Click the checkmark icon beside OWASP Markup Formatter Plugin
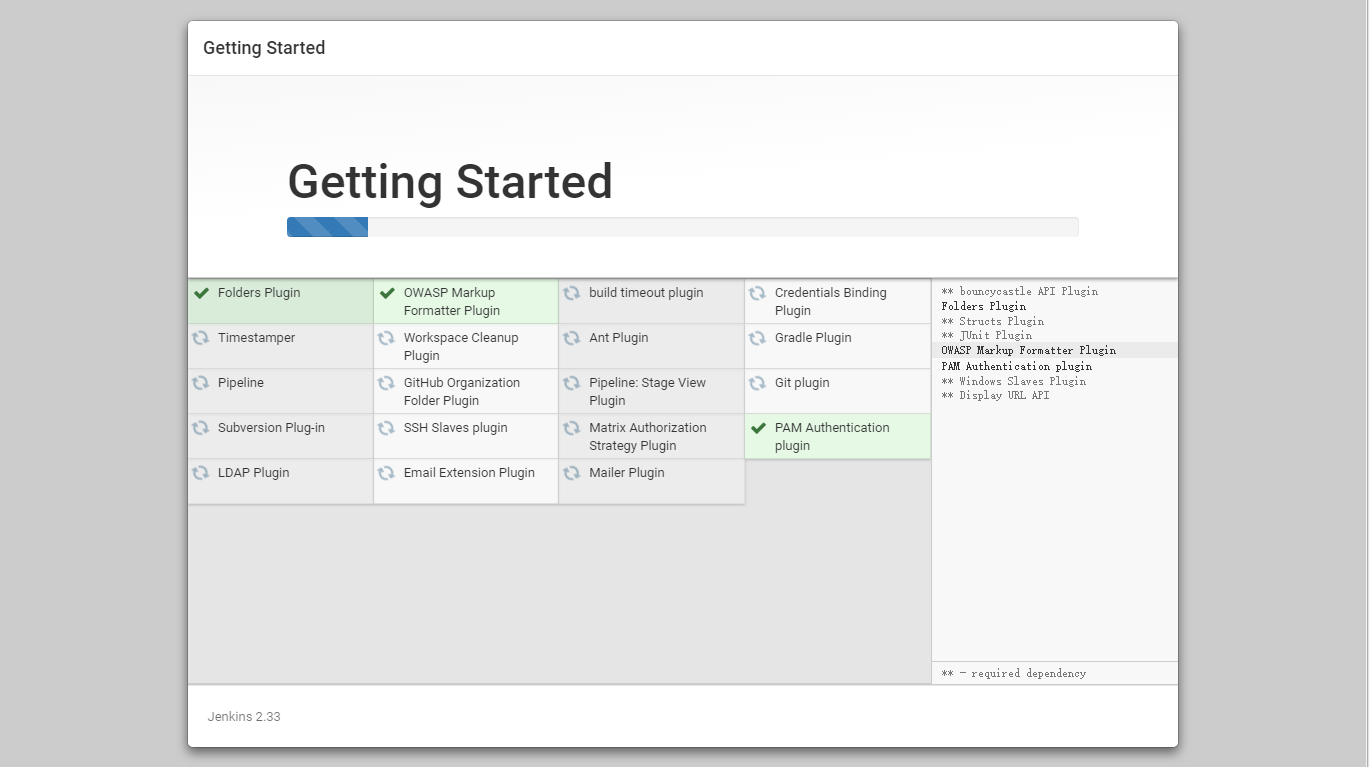The height and width of the screenshot is (767, 1370). [x=387, y=293]
